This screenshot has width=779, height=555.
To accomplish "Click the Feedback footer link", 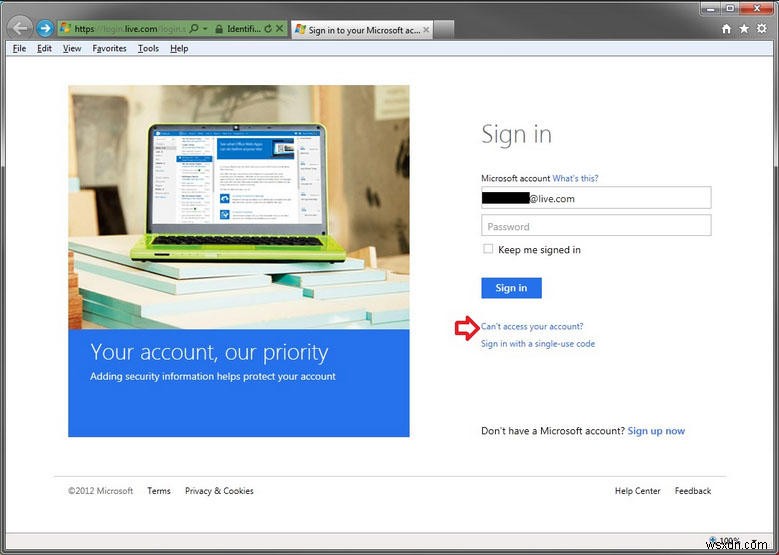I will point(693,491).
